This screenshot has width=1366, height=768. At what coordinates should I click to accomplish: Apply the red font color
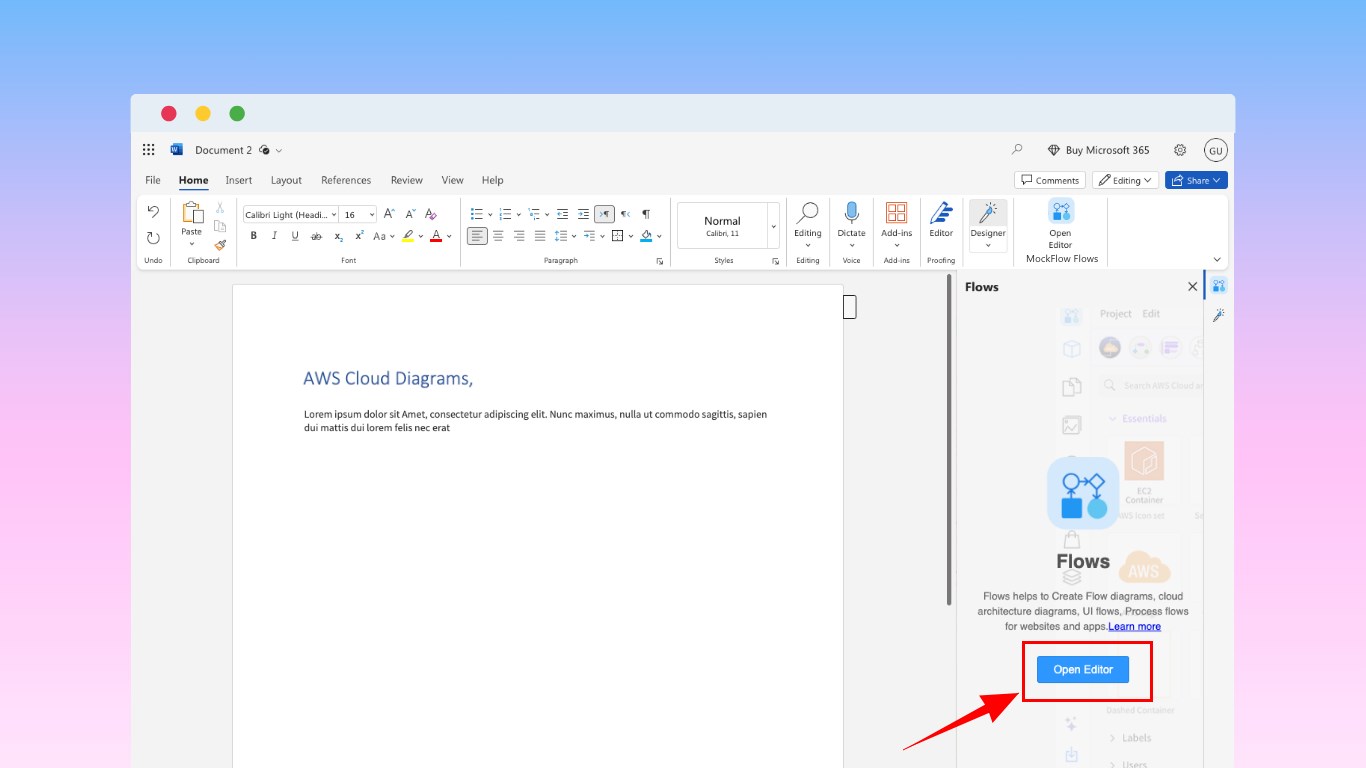pos(436,236)
